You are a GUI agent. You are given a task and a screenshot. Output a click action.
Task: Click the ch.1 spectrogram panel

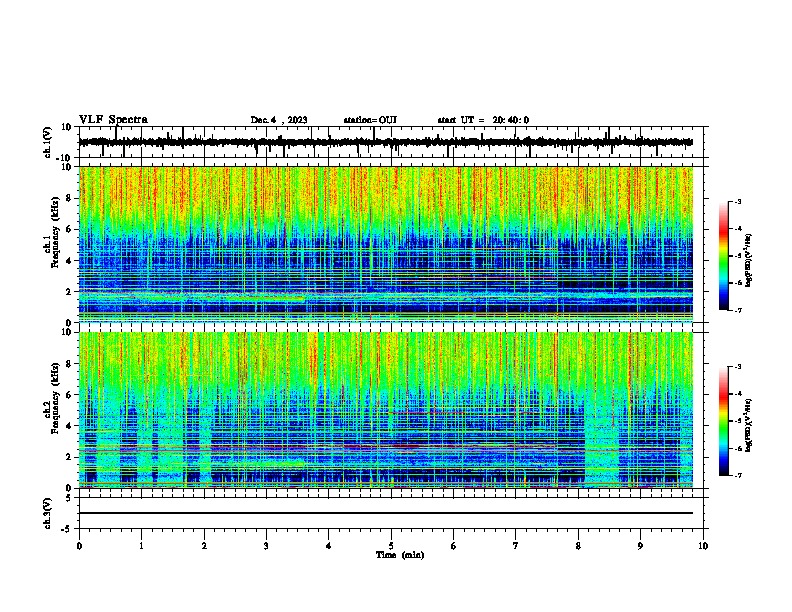click(x=386, y=244)
